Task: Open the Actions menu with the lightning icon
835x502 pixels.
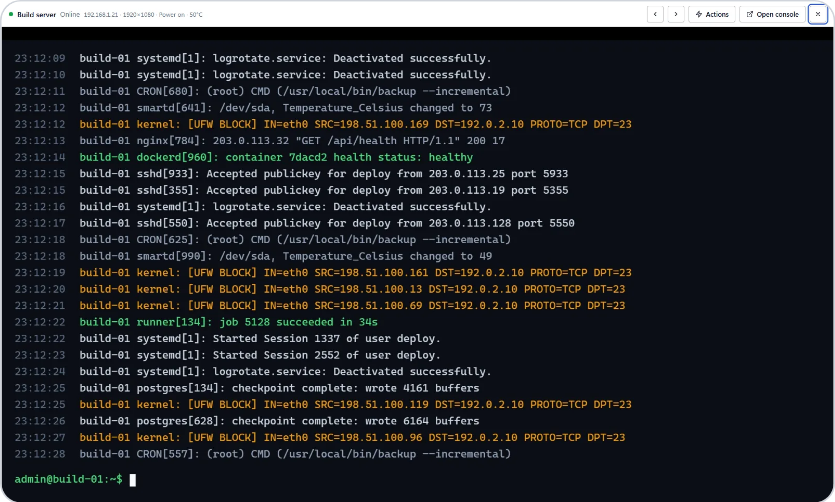Action: pyautogui.click(x=712, y=14)
